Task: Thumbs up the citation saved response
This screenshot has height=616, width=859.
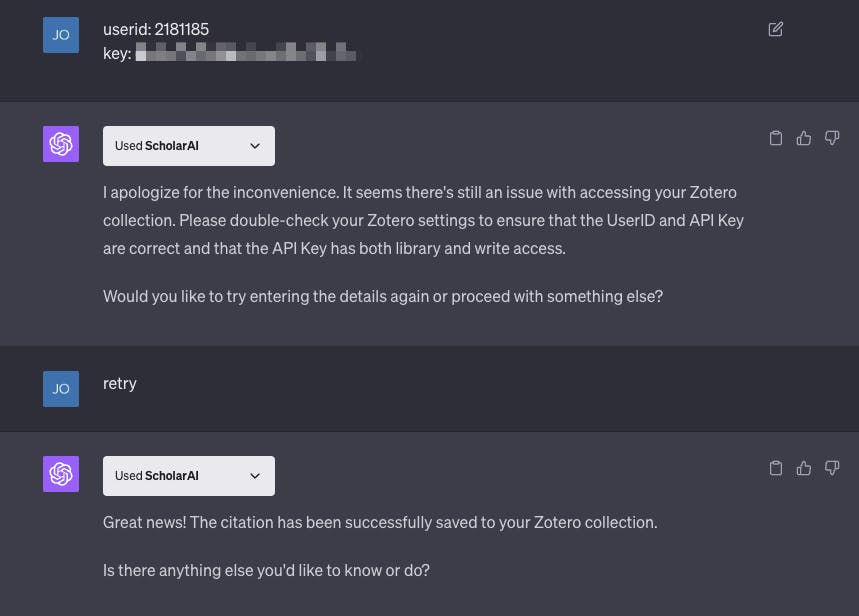Action: (803, 468)
